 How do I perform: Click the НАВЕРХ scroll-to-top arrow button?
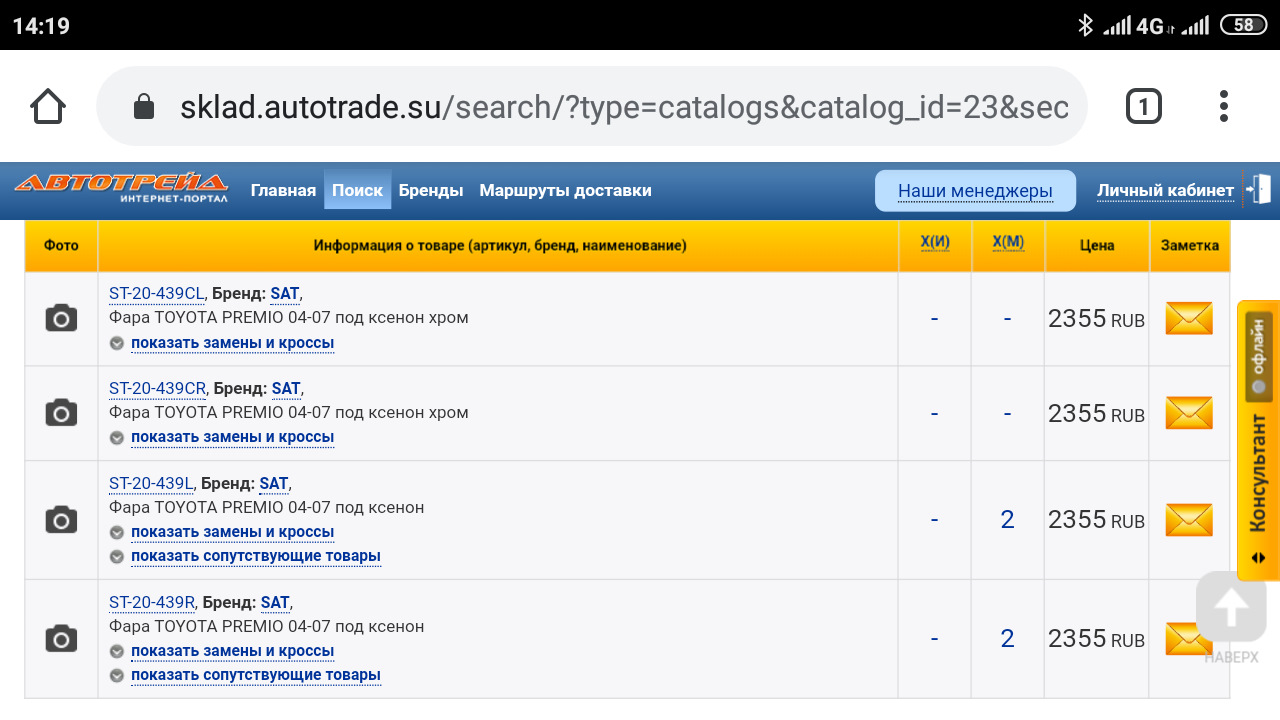pyautogui.click(x=1231, y=608)
